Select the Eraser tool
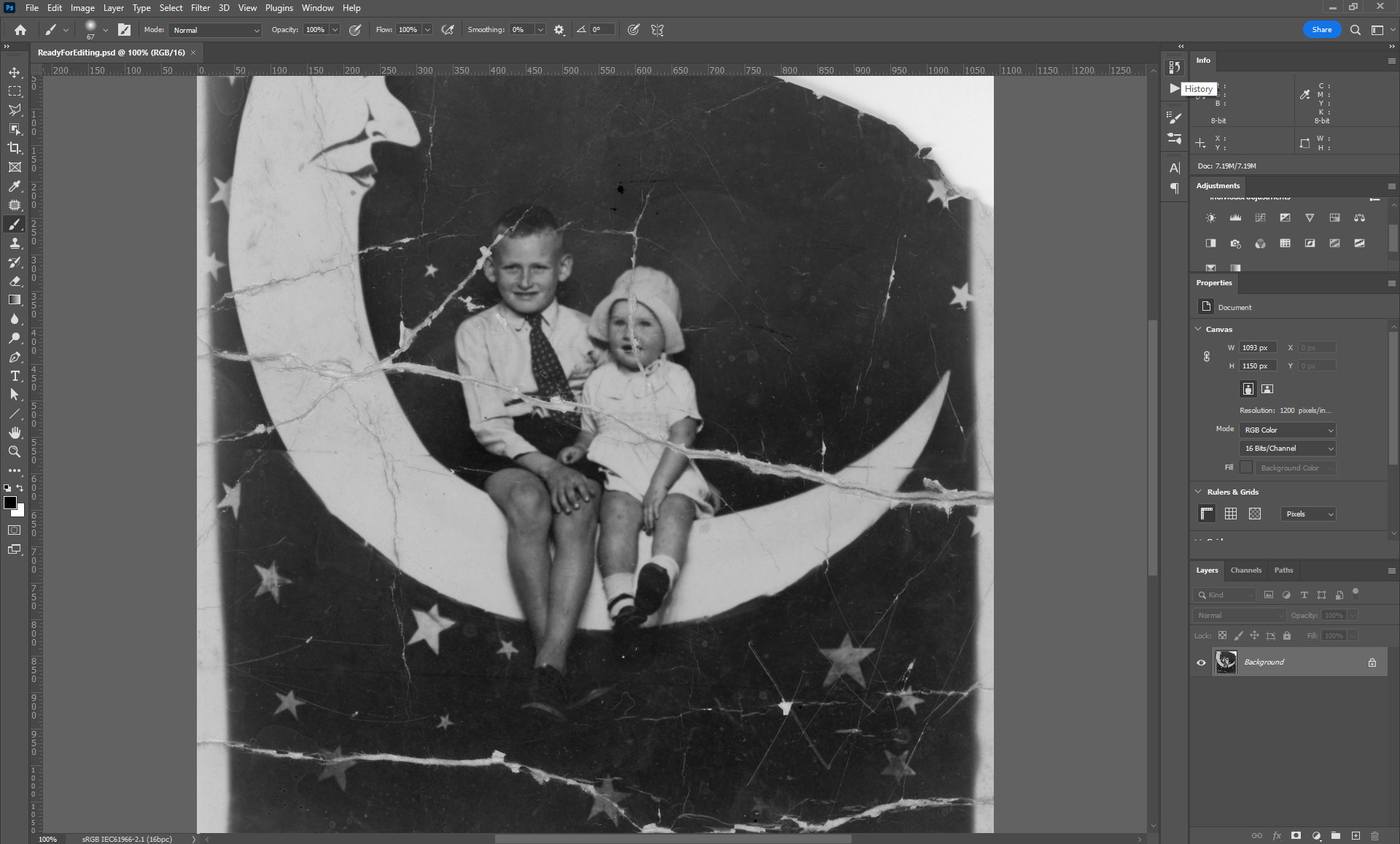Screen dimensions: 1400x844 15,281
